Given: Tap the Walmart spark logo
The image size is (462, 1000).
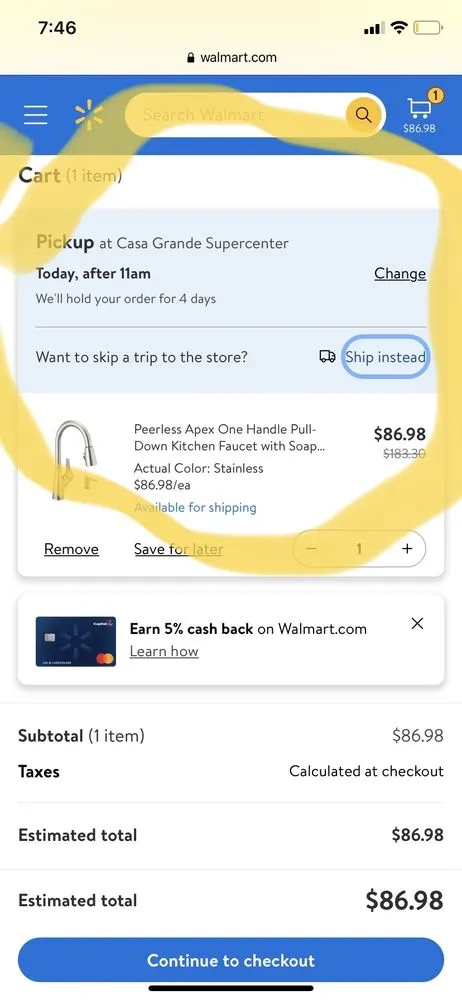Looking at the screenshot, I should coord(89,115).
